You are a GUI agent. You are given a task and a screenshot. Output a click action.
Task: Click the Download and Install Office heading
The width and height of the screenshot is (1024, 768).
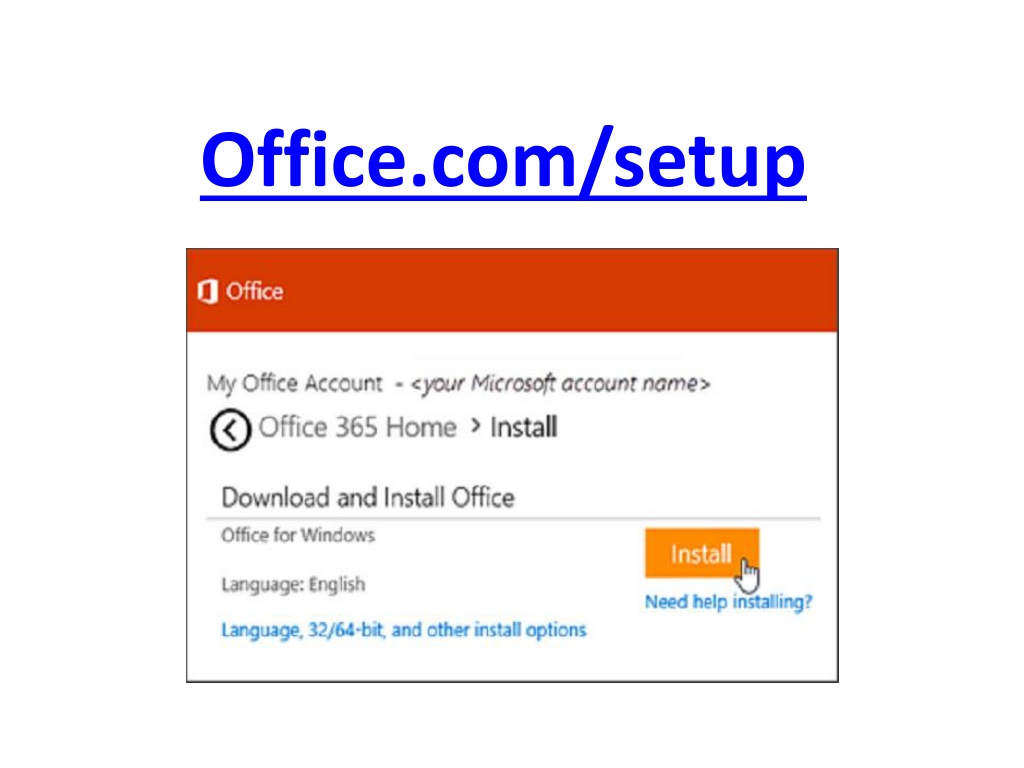tap(368, 498)
